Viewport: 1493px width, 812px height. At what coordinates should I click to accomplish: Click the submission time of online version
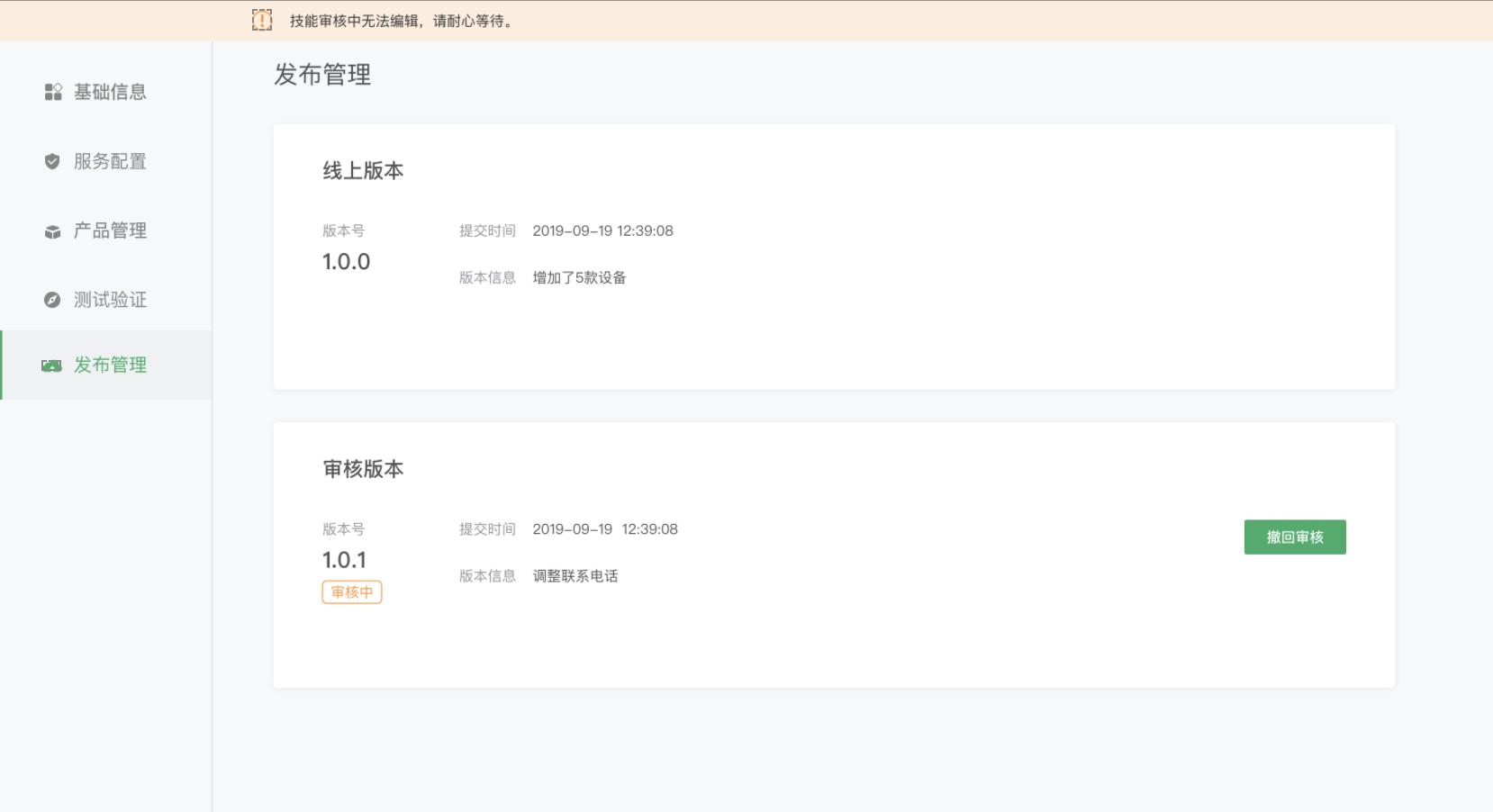coord(602,230)
